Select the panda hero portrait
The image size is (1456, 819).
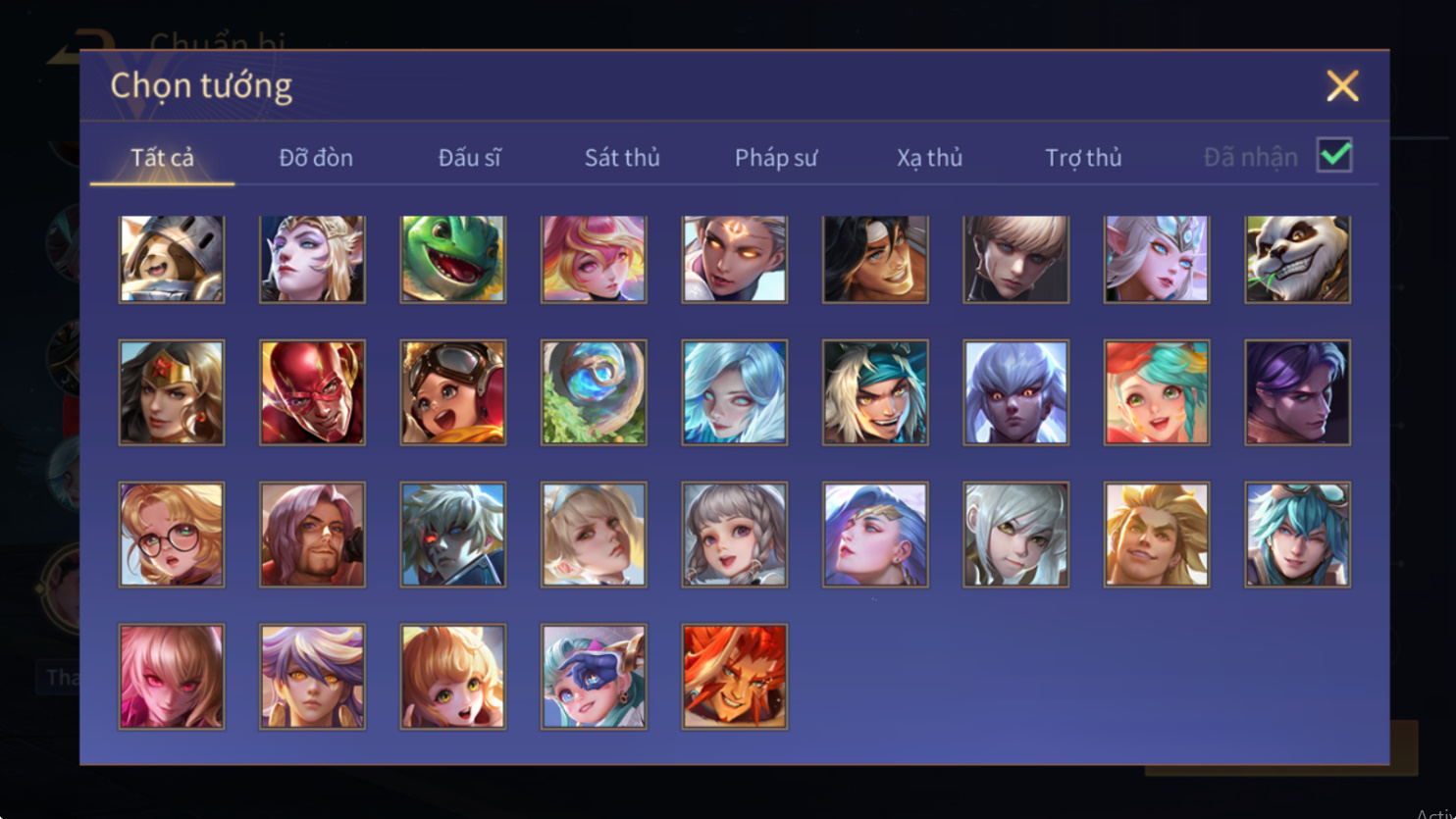[x=1297, y=259]
